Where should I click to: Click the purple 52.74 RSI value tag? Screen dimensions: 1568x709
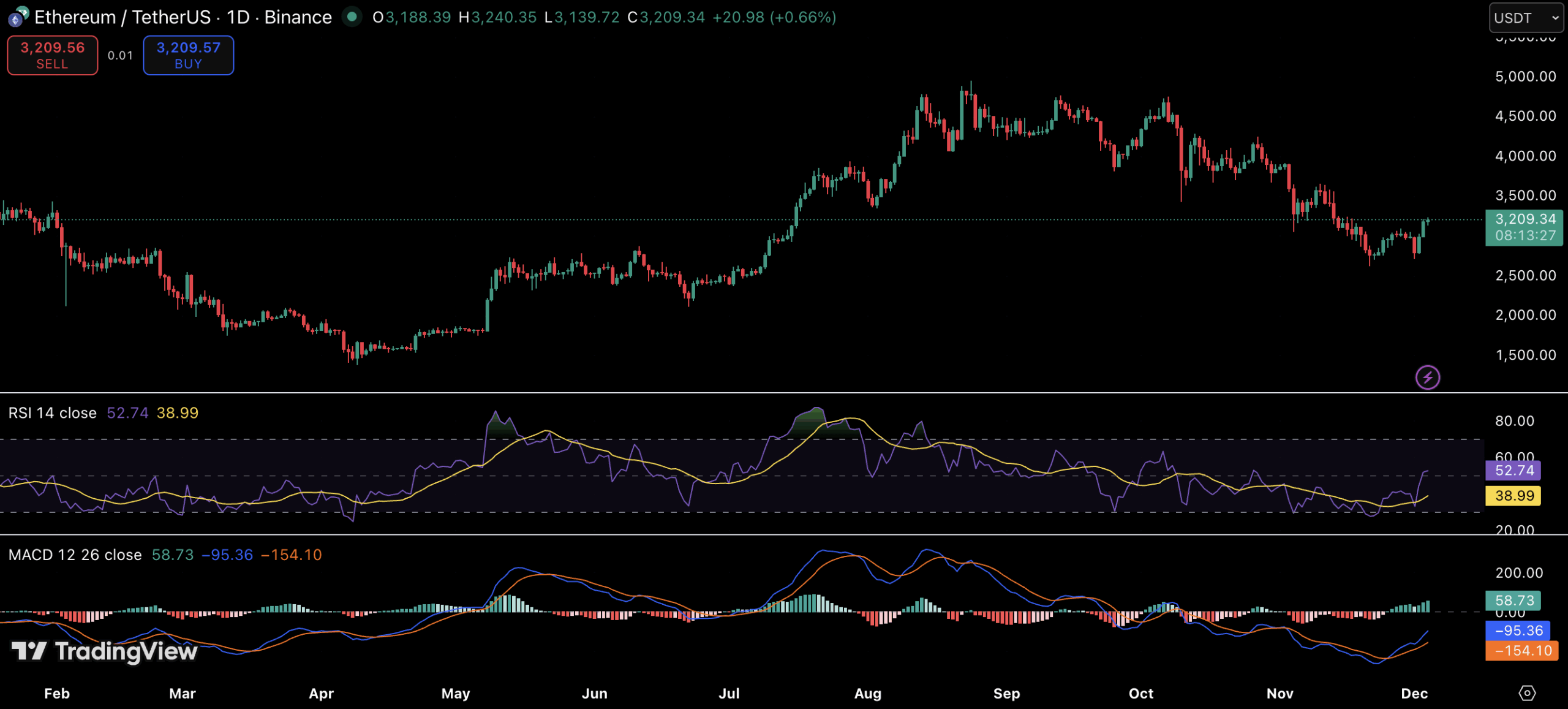1513,471
